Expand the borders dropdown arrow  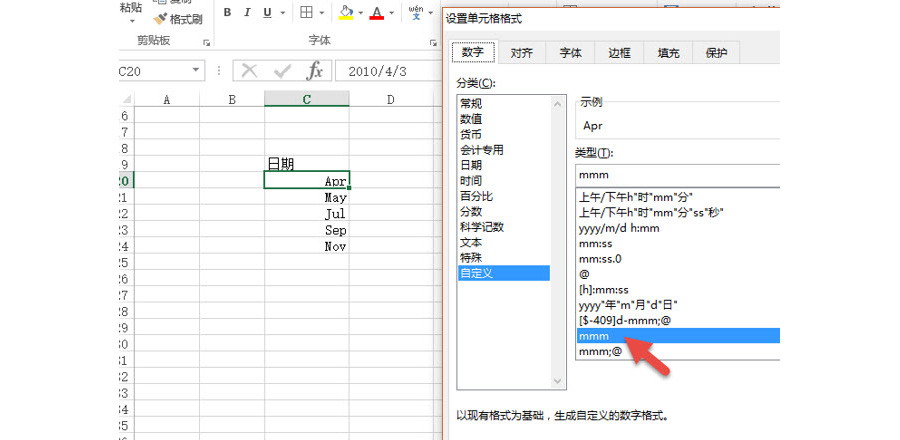[321, 12]
